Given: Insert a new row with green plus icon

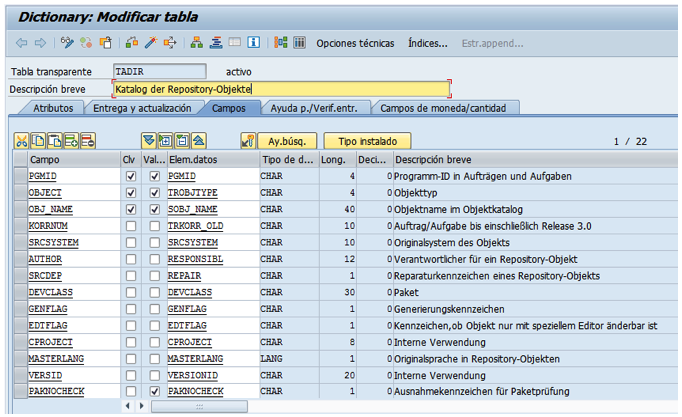Looking at the screenshot, I should coord(71,141).
